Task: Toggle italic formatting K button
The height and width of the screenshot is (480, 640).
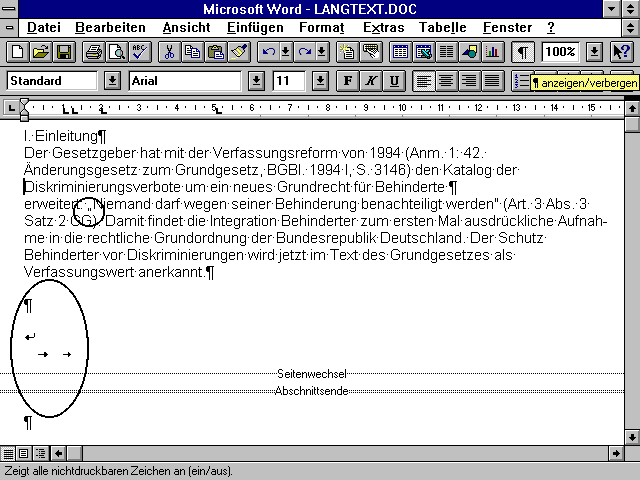Action: pos(371,81)
